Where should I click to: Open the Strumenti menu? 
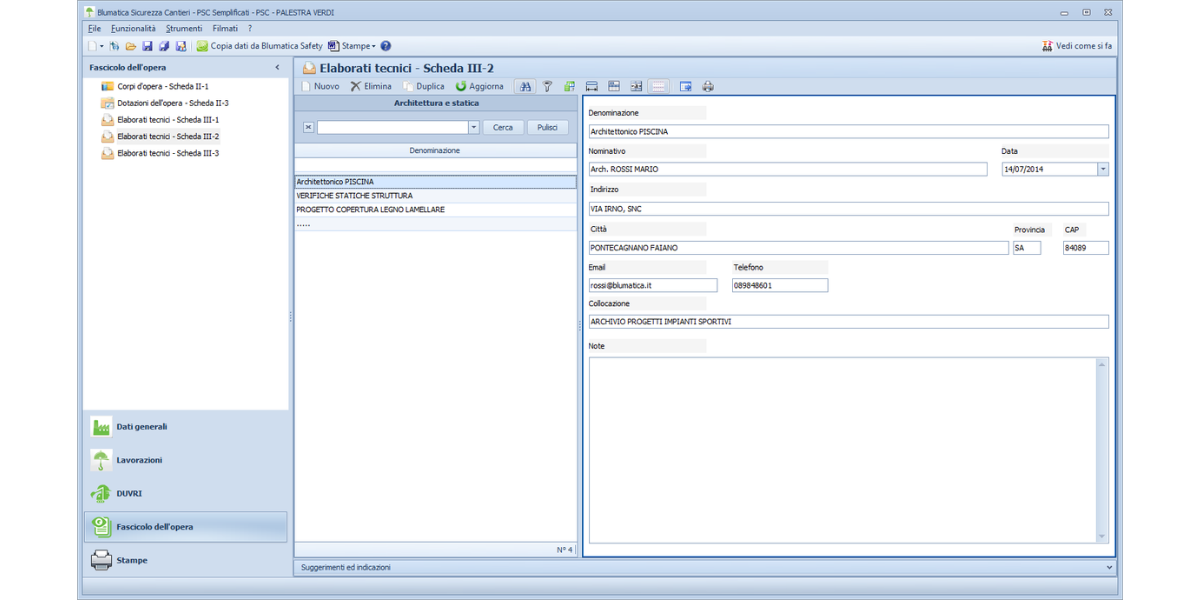click(x=184, y=29)
